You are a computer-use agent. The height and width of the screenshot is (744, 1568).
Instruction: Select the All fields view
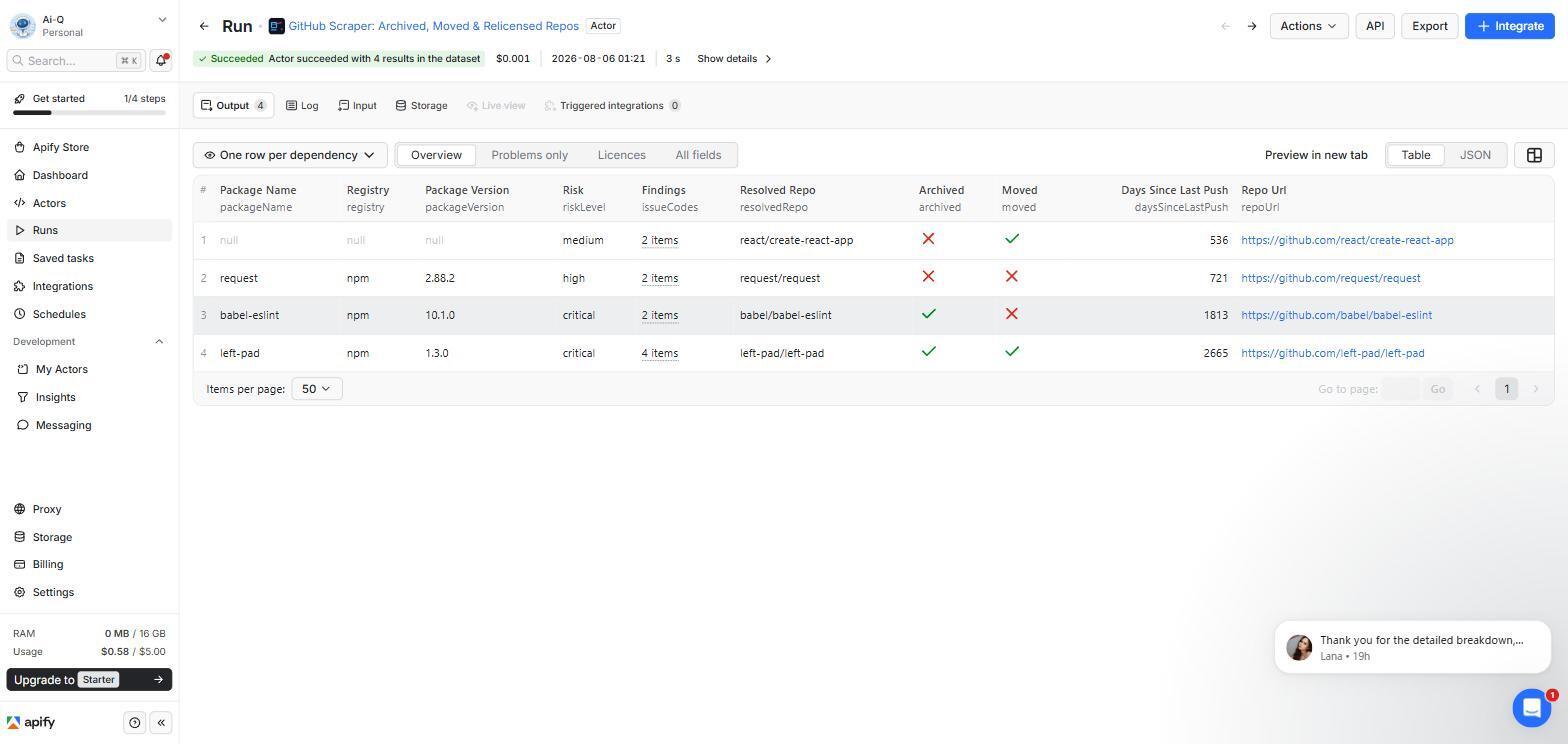[698, 155]
